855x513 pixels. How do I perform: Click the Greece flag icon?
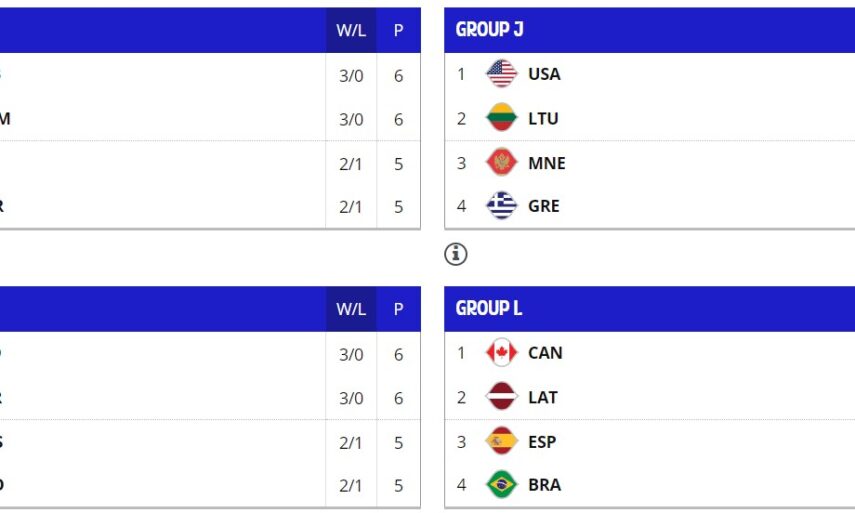pos(501,206)
